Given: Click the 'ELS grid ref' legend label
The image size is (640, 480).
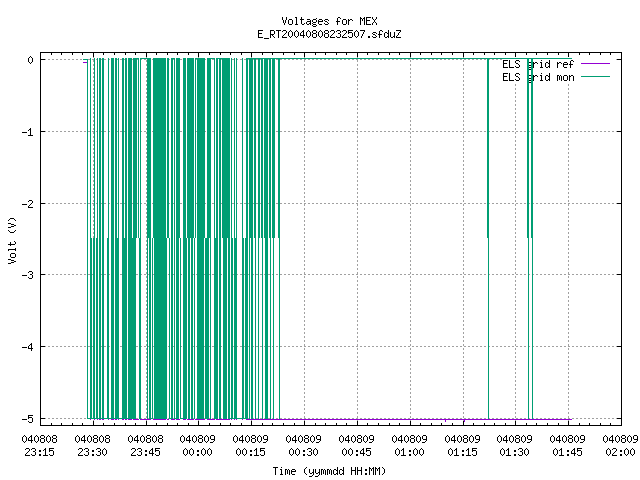Looking at the screenshot, I should pyautogui.click(x=538, y=64).
